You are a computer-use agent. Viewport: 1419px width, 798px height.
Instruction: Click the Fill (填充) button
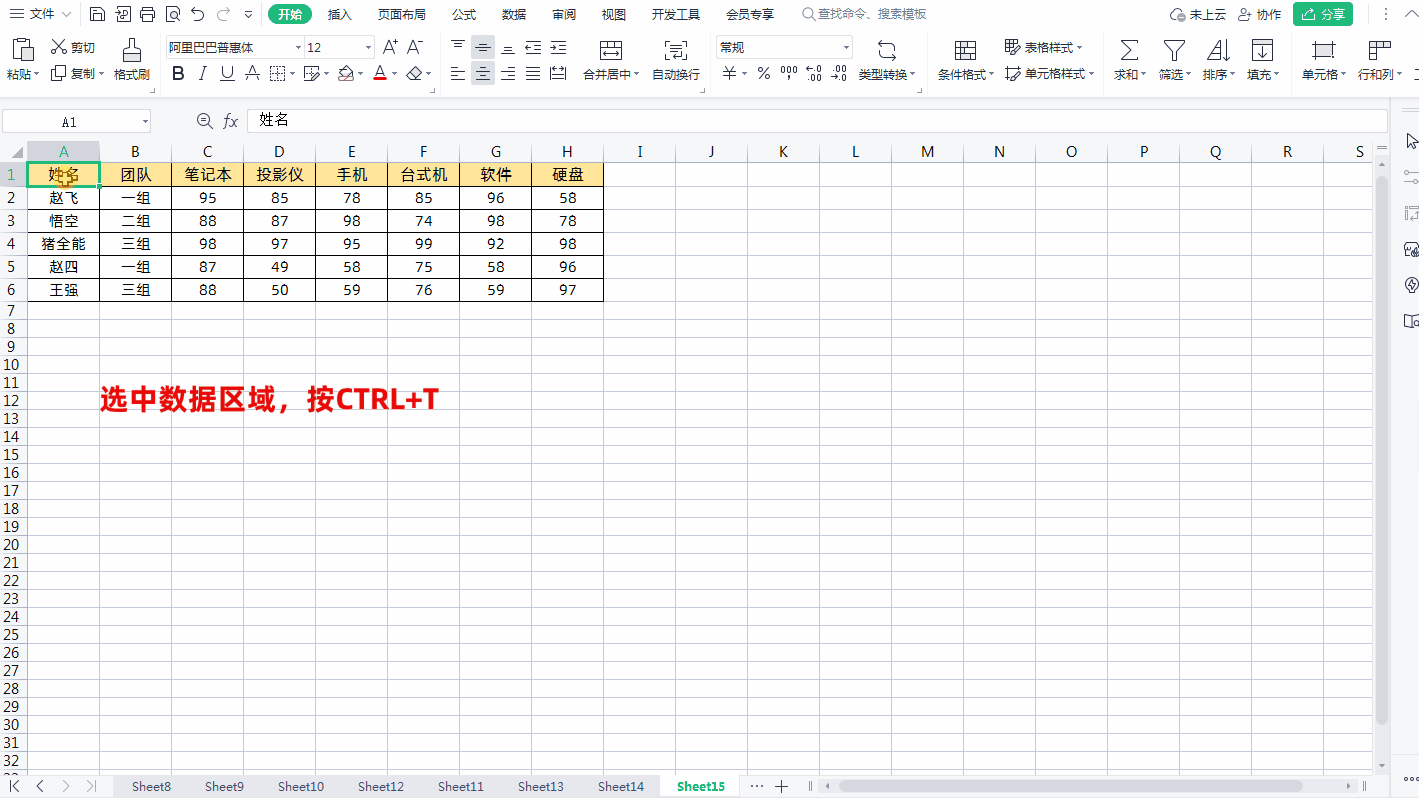point(1262,60)
